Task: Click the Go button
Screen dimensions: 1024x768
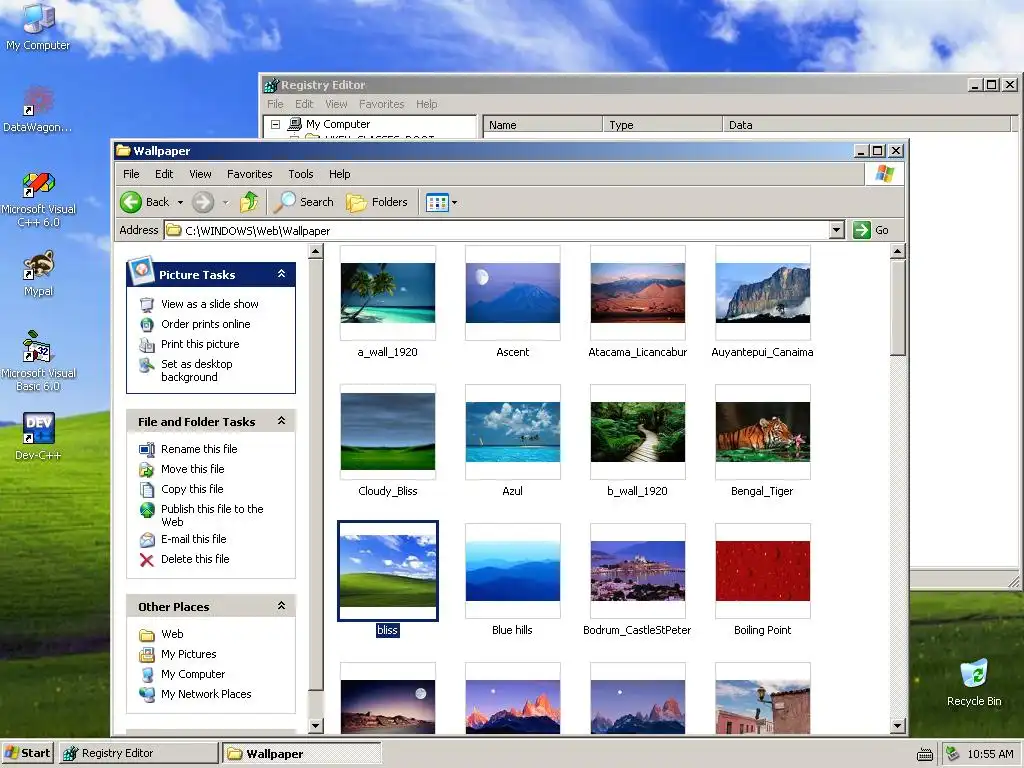Action: pyautogui.click(x=871, y=230)
